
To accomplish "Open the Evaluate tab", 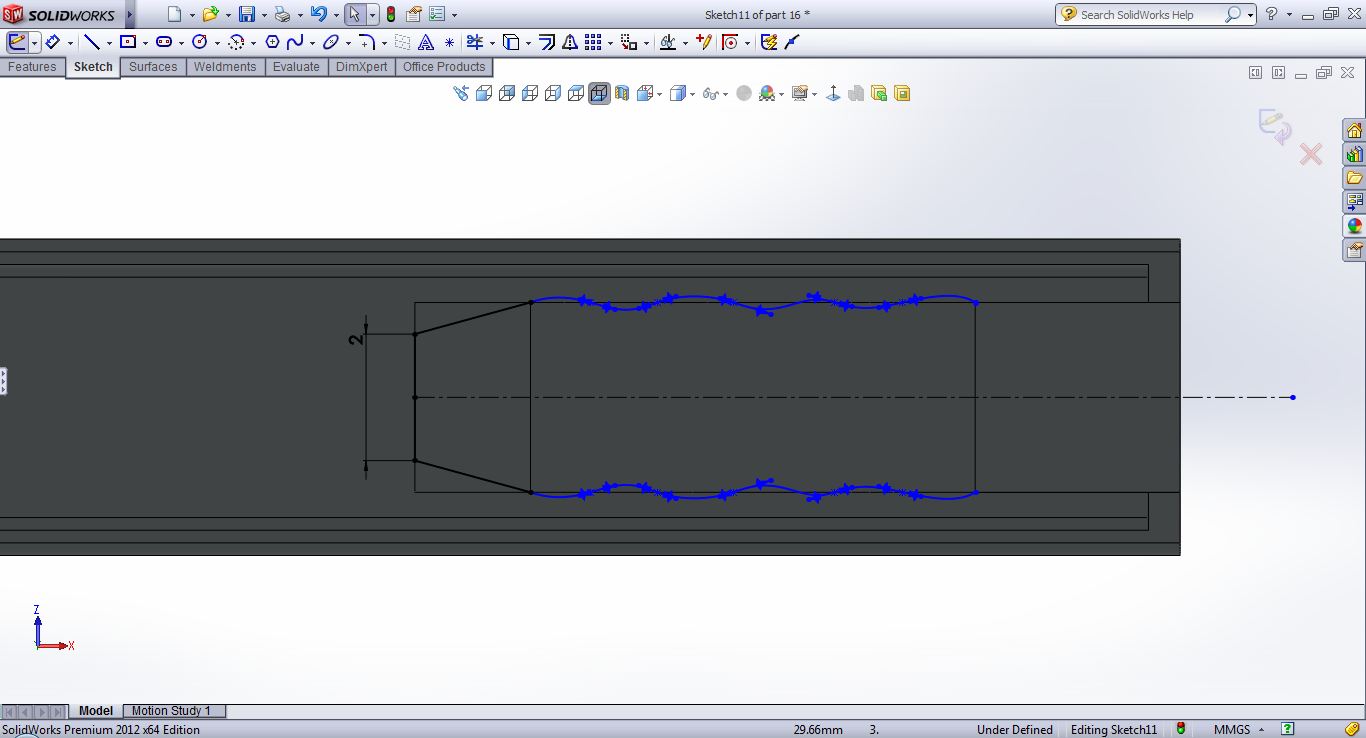I will pos(296,67).
